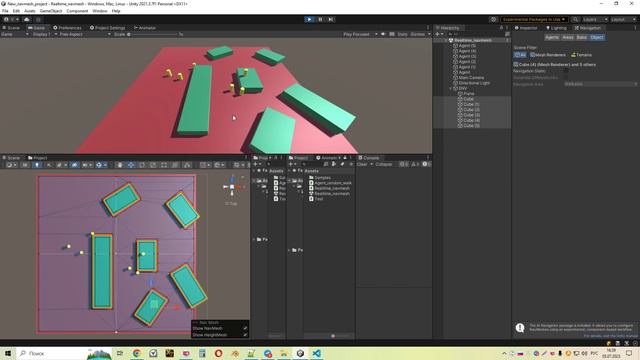Open the account dropdown in the top toolbar
This screenshot has height=360, width=640.
(11, 19)
